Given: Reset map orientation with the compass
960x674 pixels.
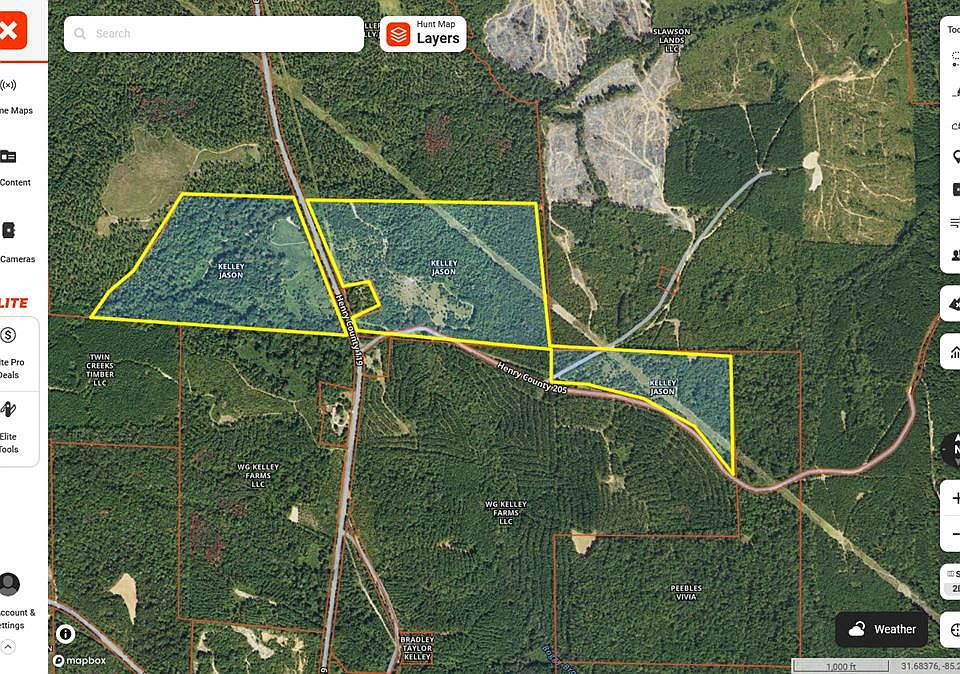Looking at the screenshot, I should tap(953, 450).
